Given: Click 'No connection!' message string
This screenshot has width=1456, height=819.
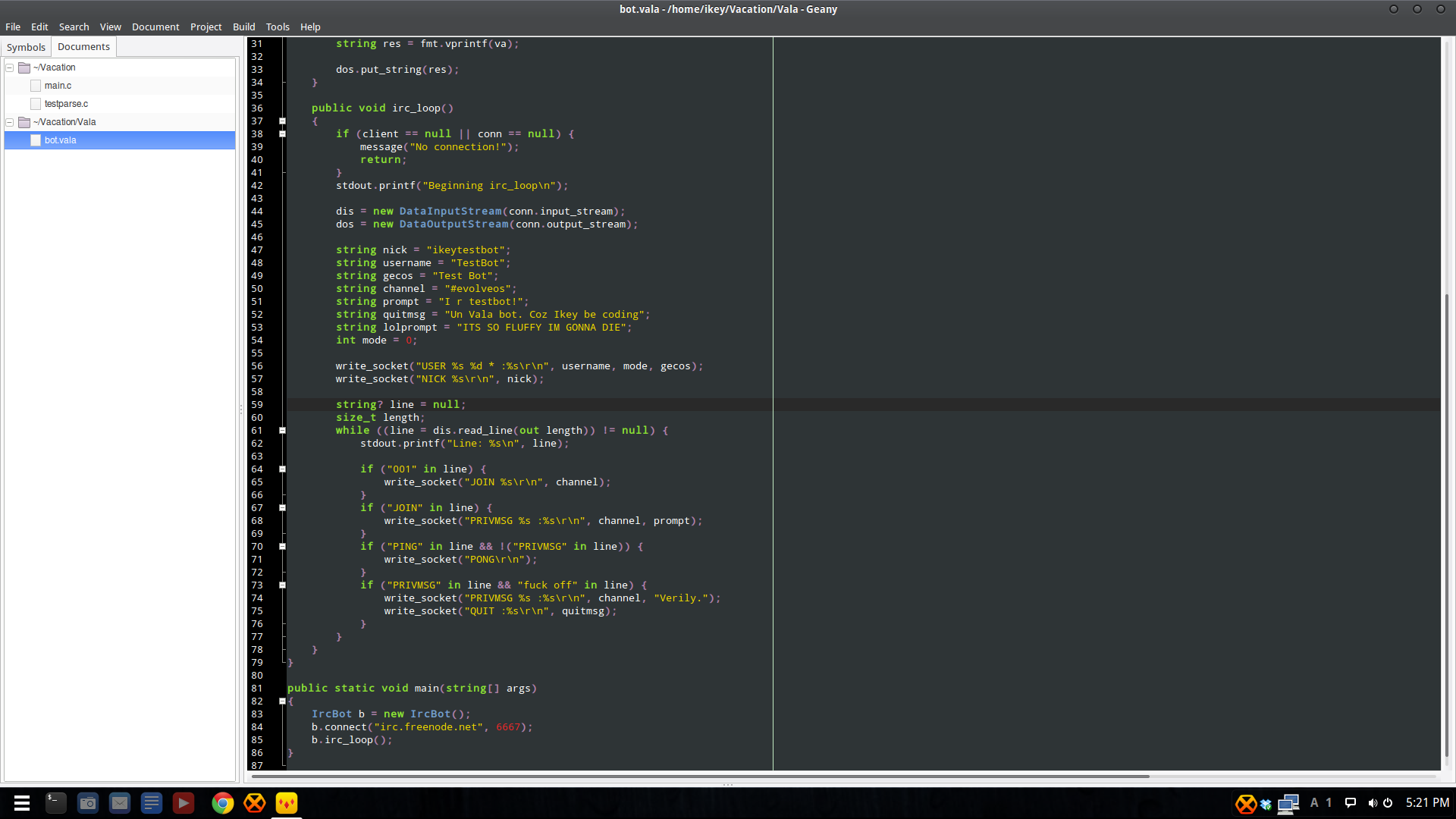Looking at the screenshot, I should click(x=458, y=147).
